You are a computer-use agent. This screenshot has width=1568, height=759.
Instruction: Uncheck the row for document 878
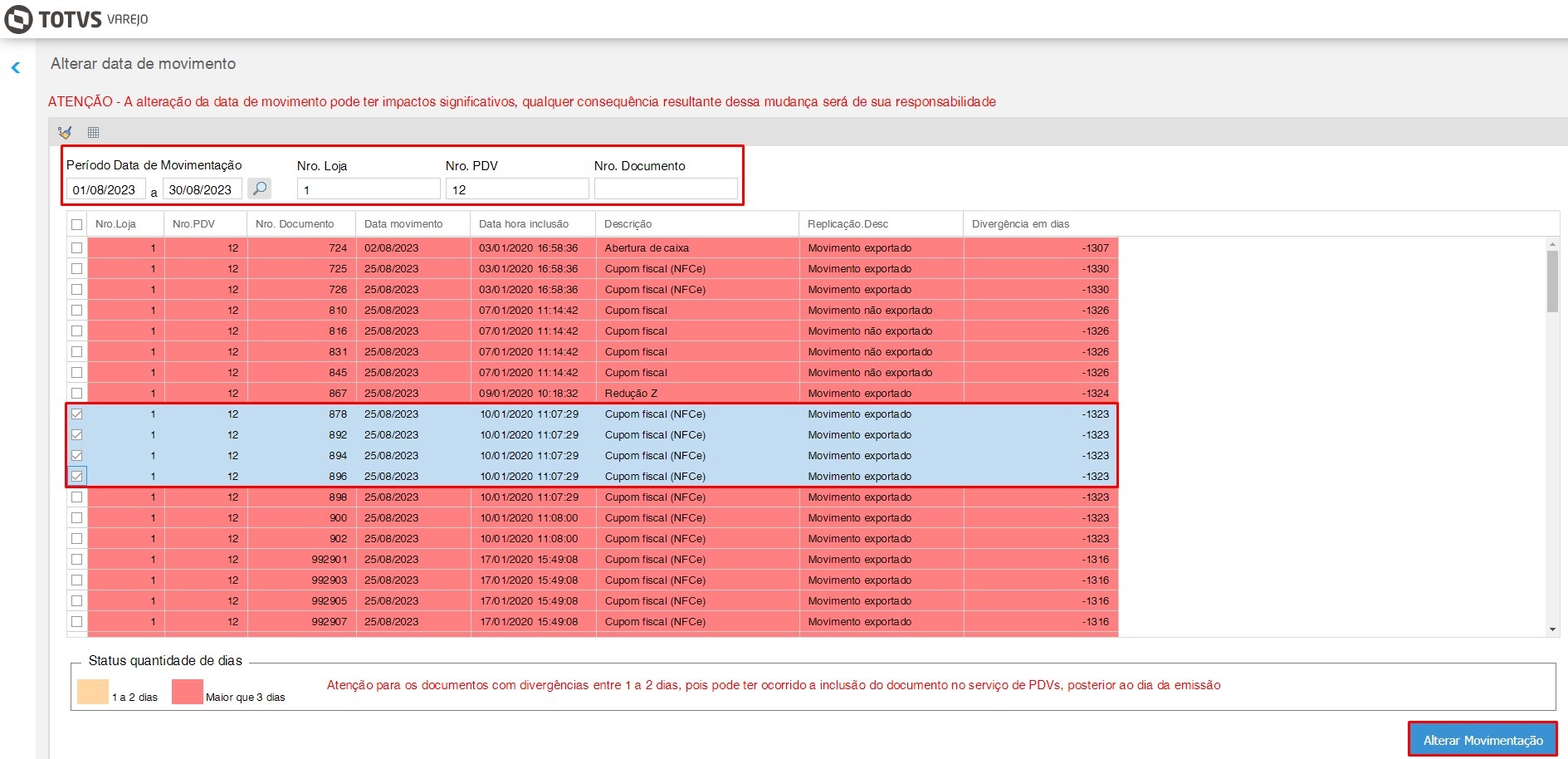pyautogui.click(x=77, y=414)
